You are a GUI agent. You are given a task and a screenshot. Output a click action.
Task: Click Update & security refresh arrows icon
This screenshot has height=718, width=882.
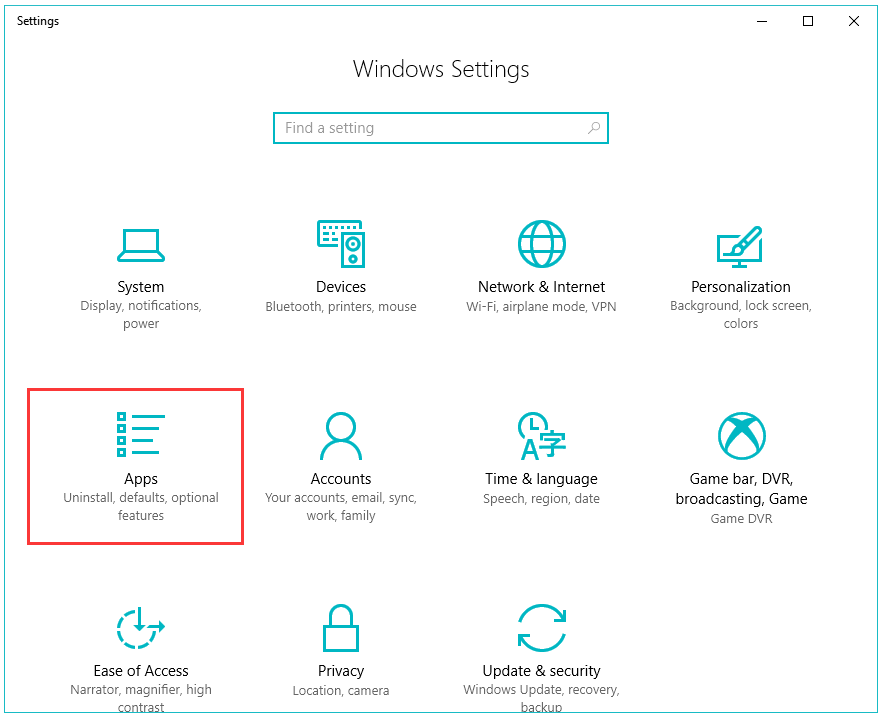click(x=541, y=628)
